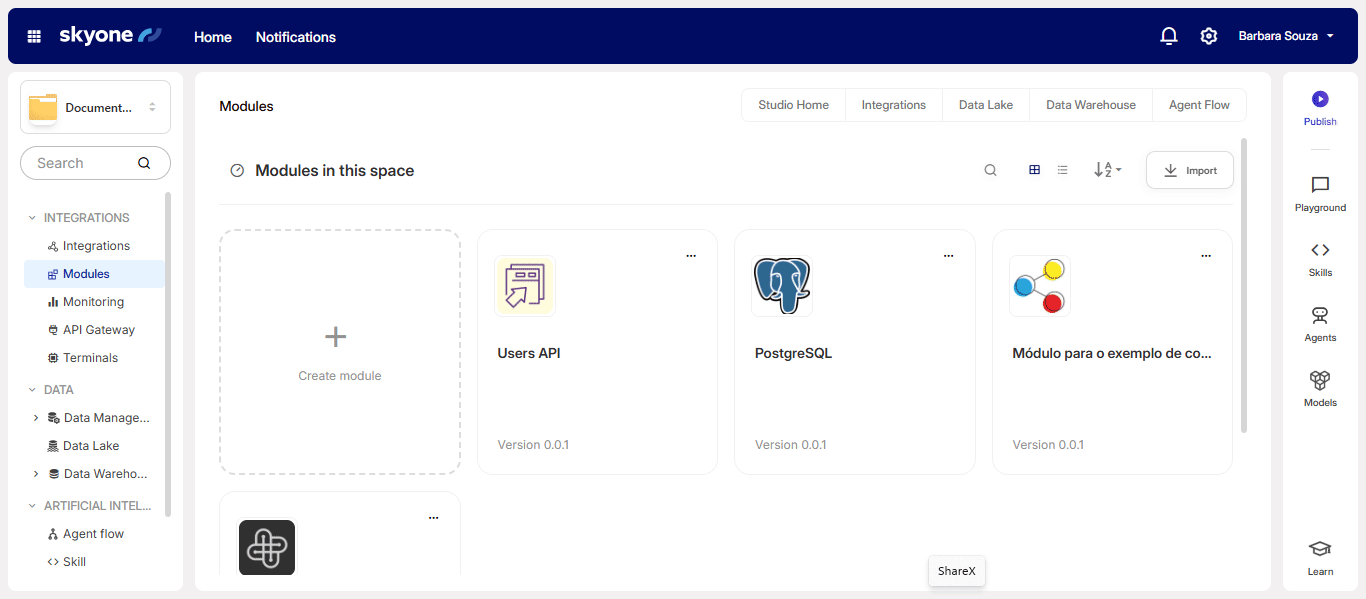Open the Models cube icon
Viewport: 1366px width, 599px height.
(x=1320, y=381)
